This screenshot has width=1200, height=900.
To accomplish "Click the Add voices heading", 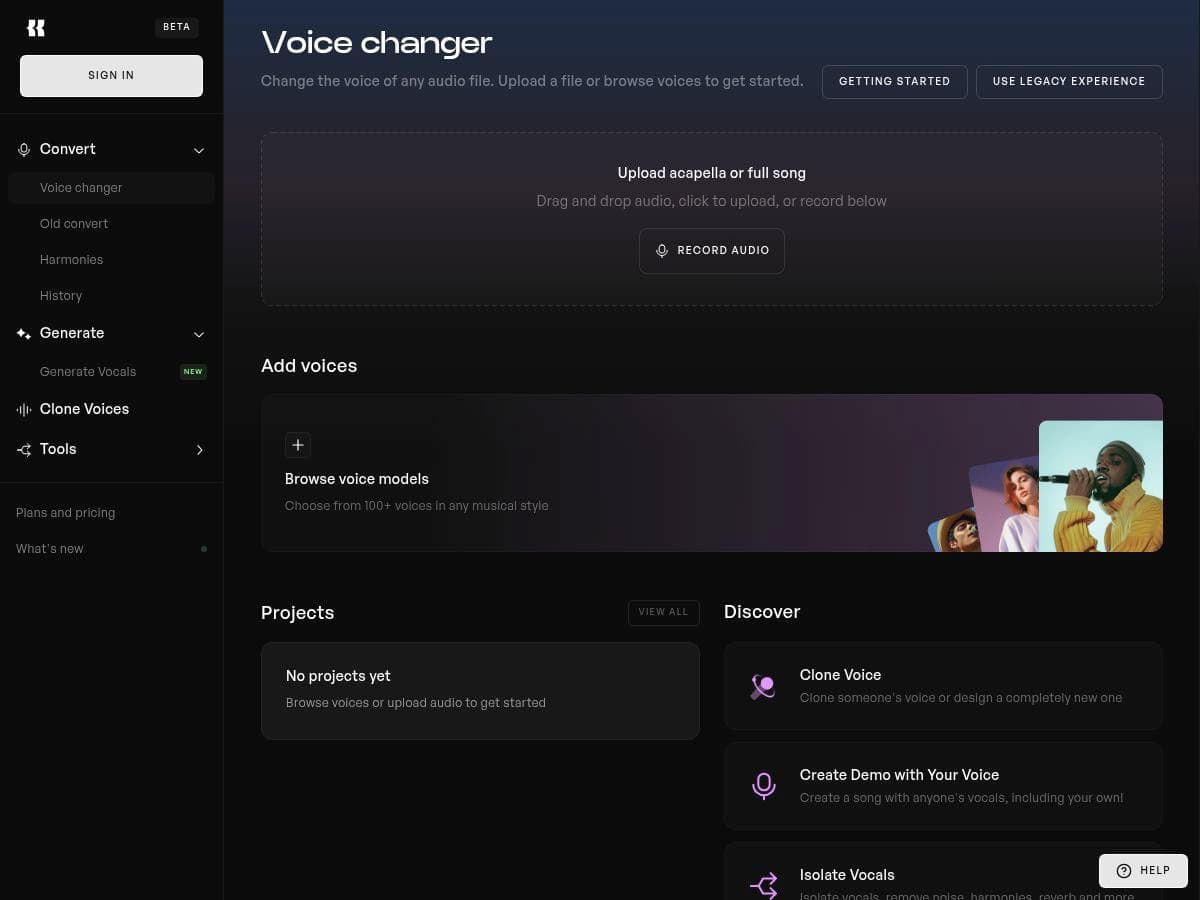I will 309,366.
